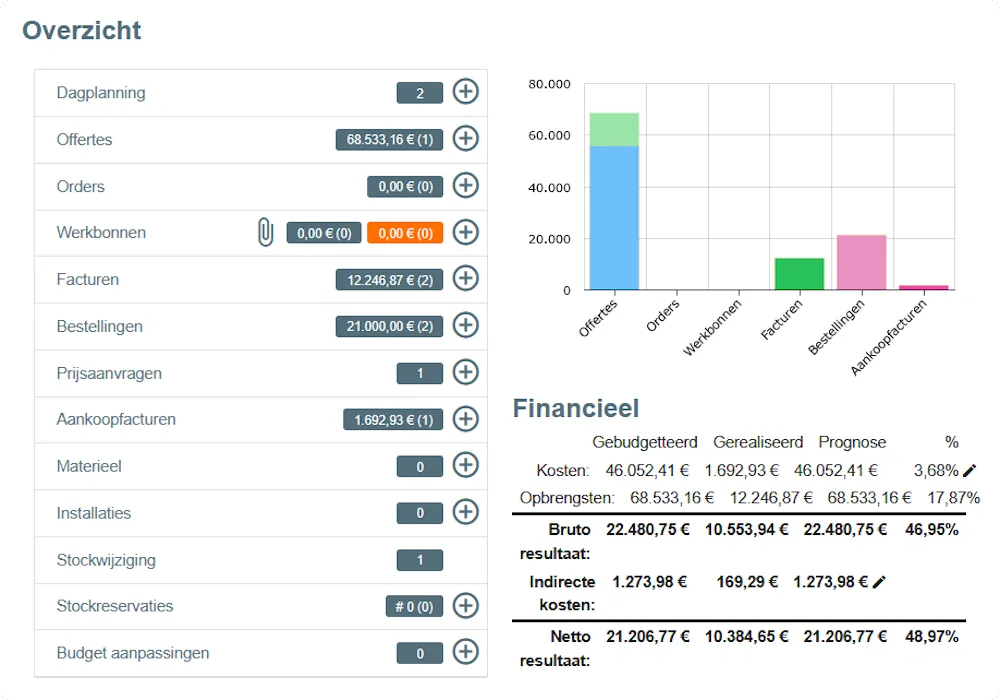1000x700 pixels.
Task: Open the paperclip attachment icon in Werkbonnen
Action: point(265,232)
